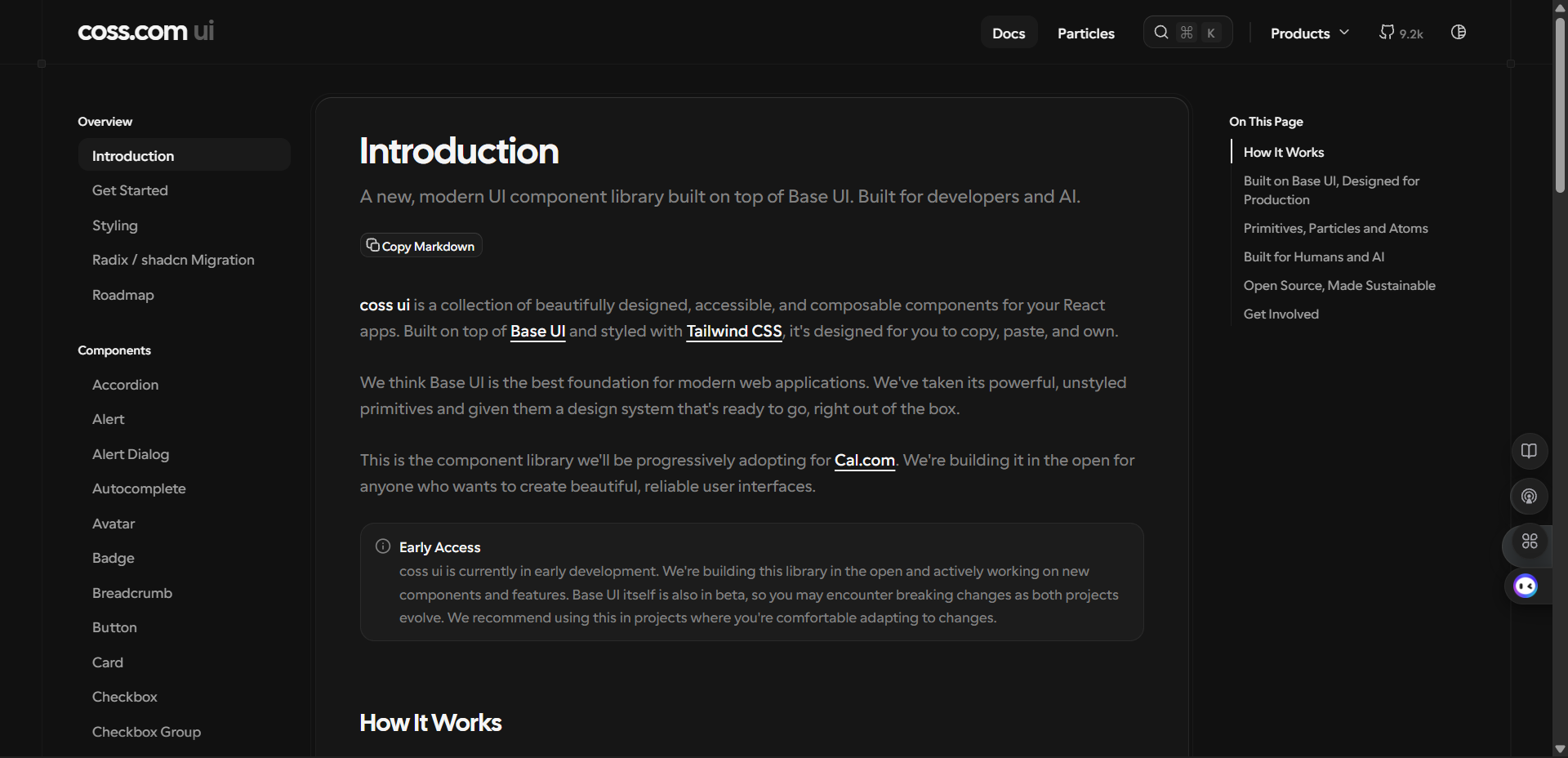Open Radix / shadcn Migration page
The height and width of the screenshot is (758, 1568).
173,260
